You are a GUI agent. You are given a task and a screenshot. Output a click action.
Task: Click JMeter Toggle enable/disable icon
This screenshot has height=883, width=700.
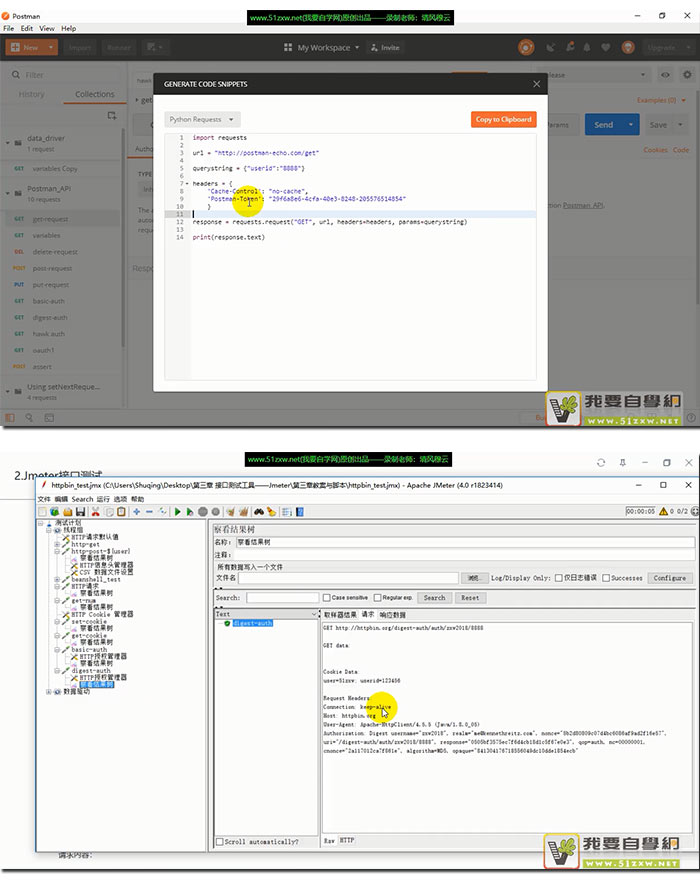pyautogui.click(x=163, y=511)
